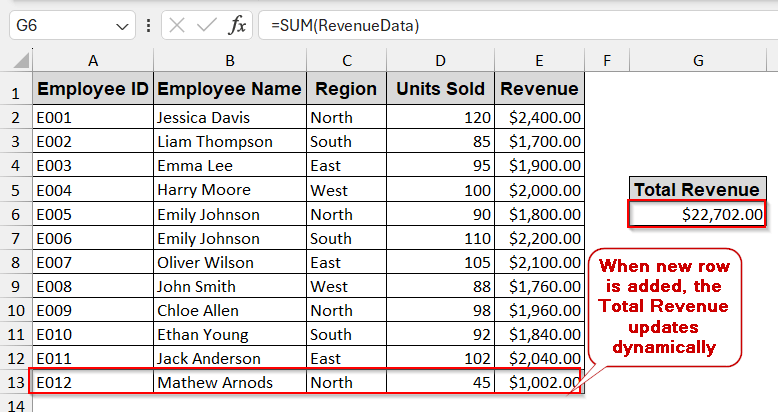Click the Name Box showing G6

(x=60, y=25)
